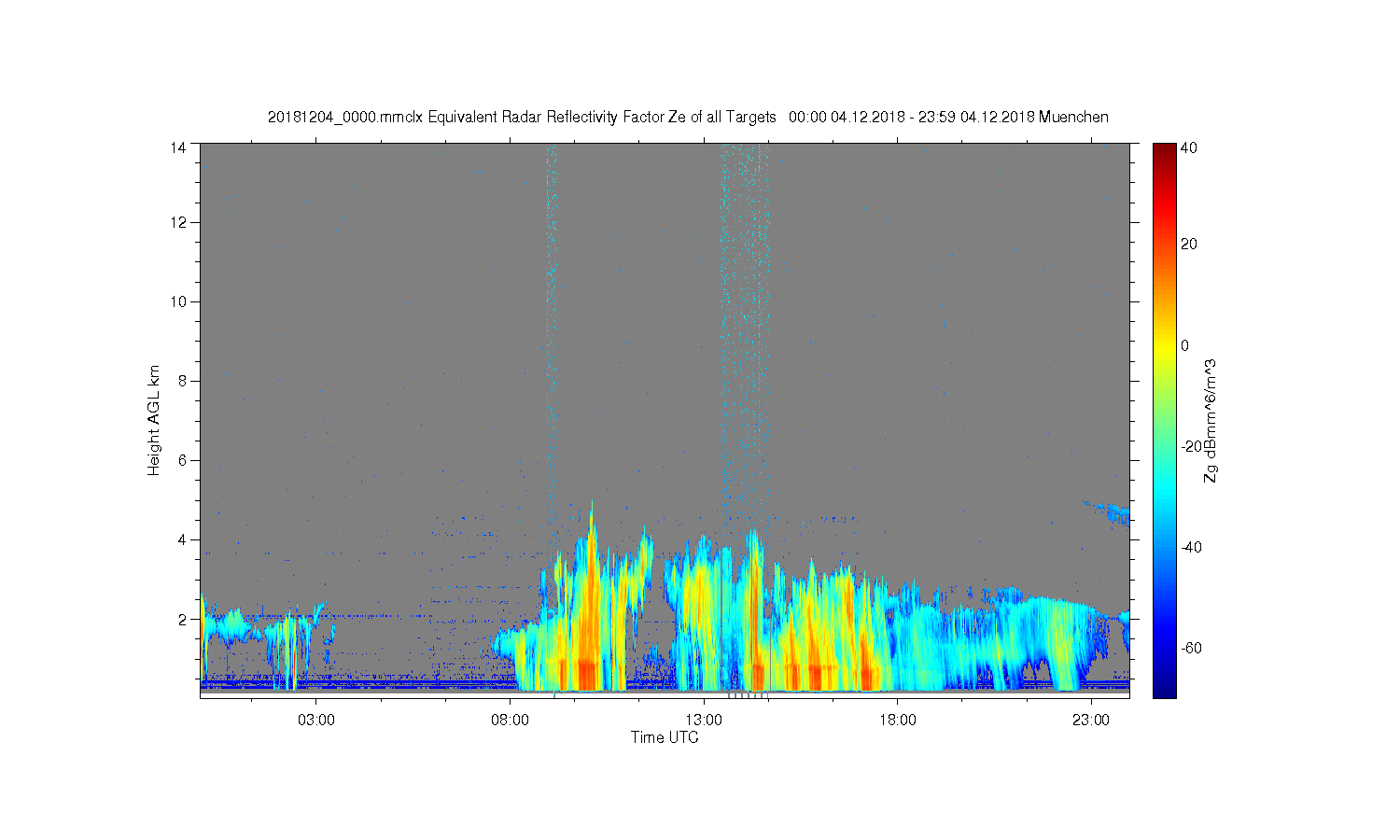Click the 'Zg dBmm^6/m^3' colorbar unit label
Image resolution: width=1400 pixels, height=840 pixels.
pyautogui.click(x=1211, y=420)
